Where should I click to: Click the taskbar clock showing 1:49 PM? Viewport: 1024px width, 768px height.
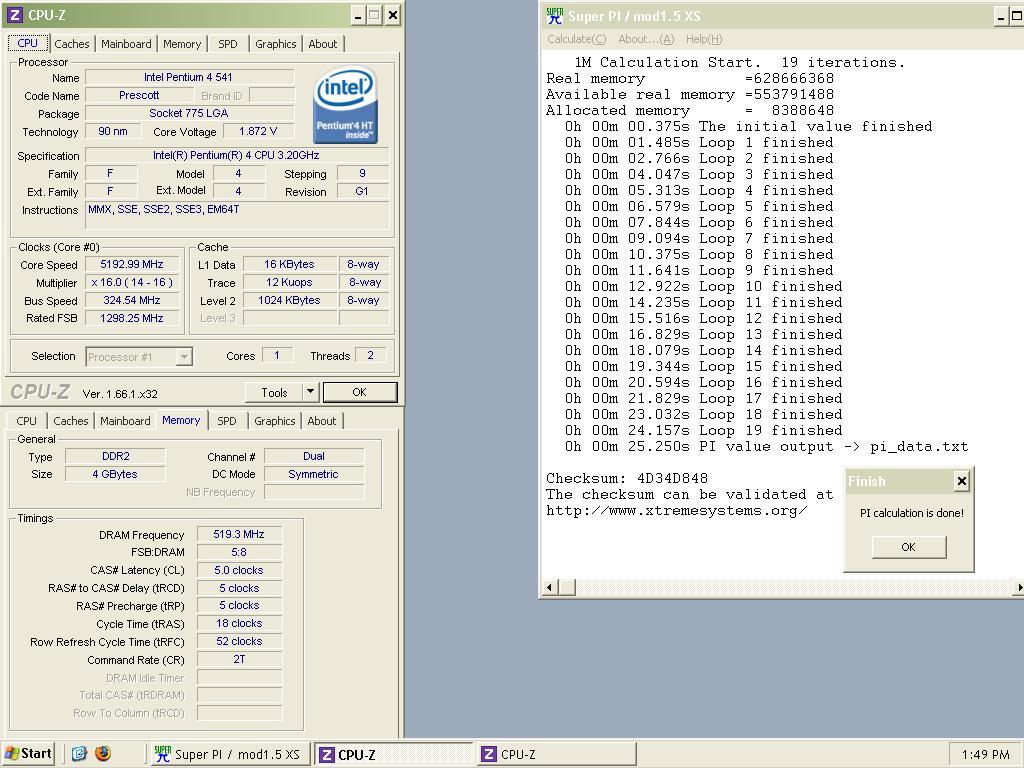[985, 754]
